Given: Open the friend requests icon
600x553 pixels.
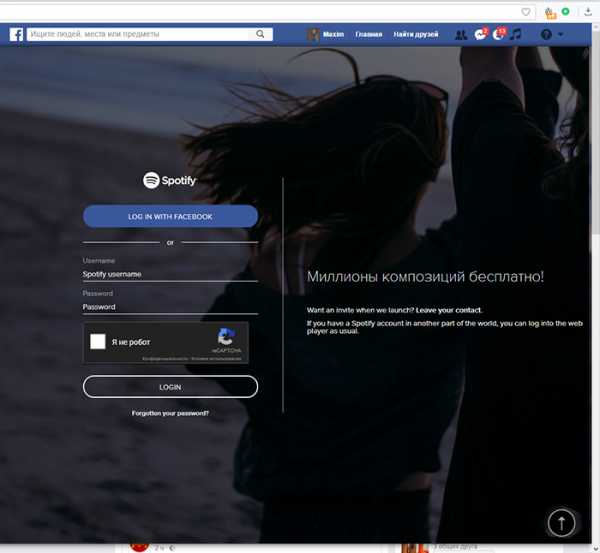Looking at the screenshot, I should pyautogui.click(x=461, y=35).
